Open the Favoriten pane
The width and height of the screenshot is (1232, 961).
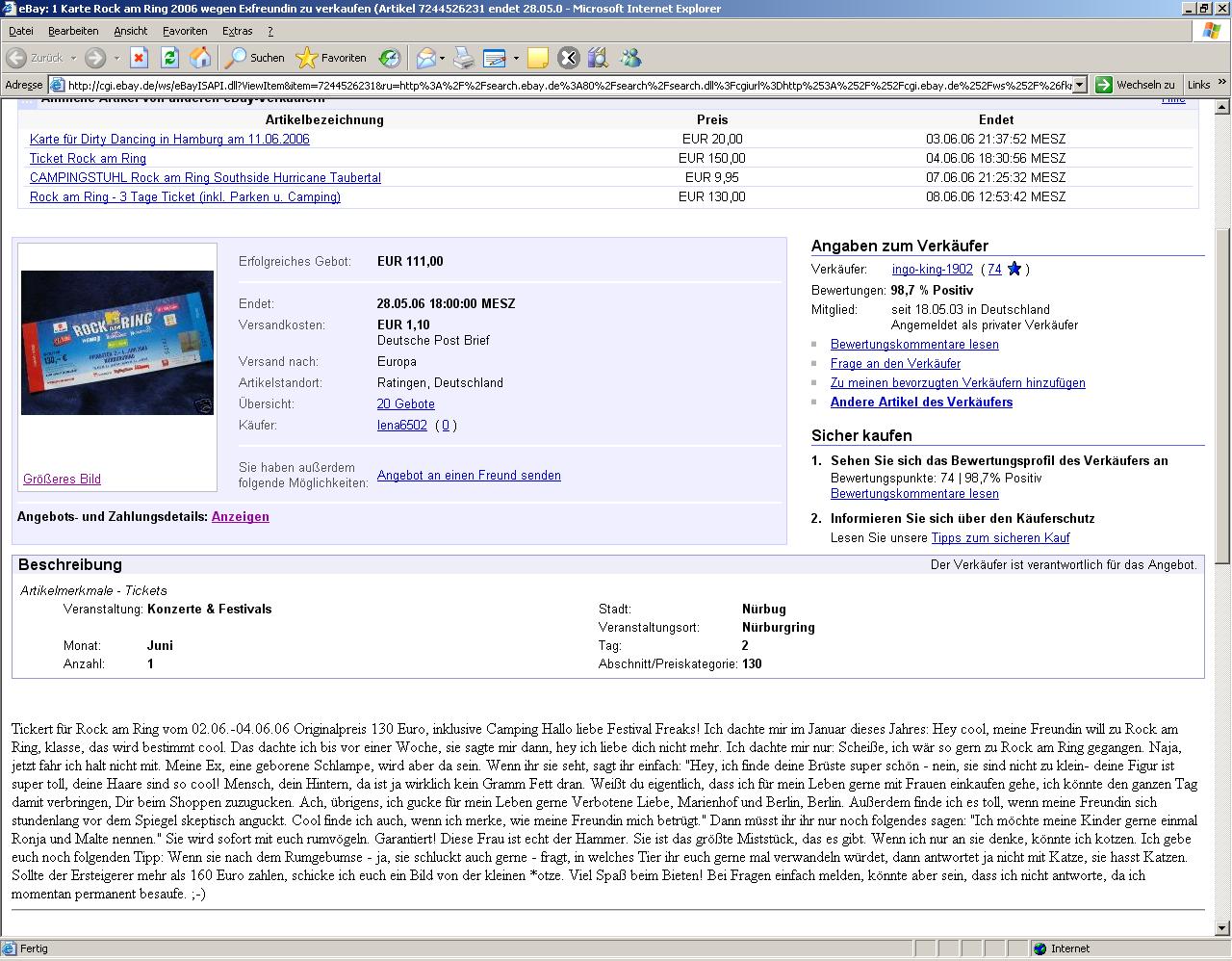(331, 58)
